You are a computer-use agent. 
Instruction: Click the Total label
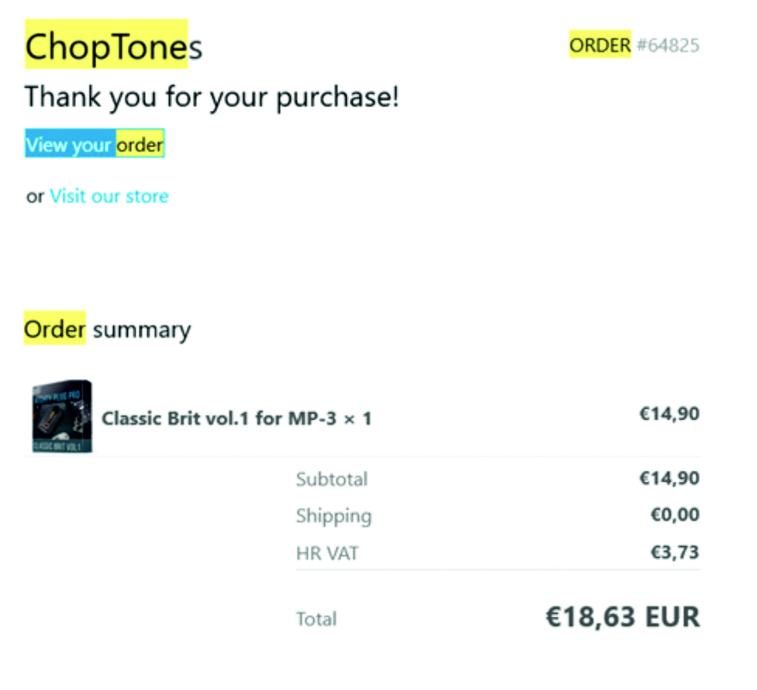(316, 619)
